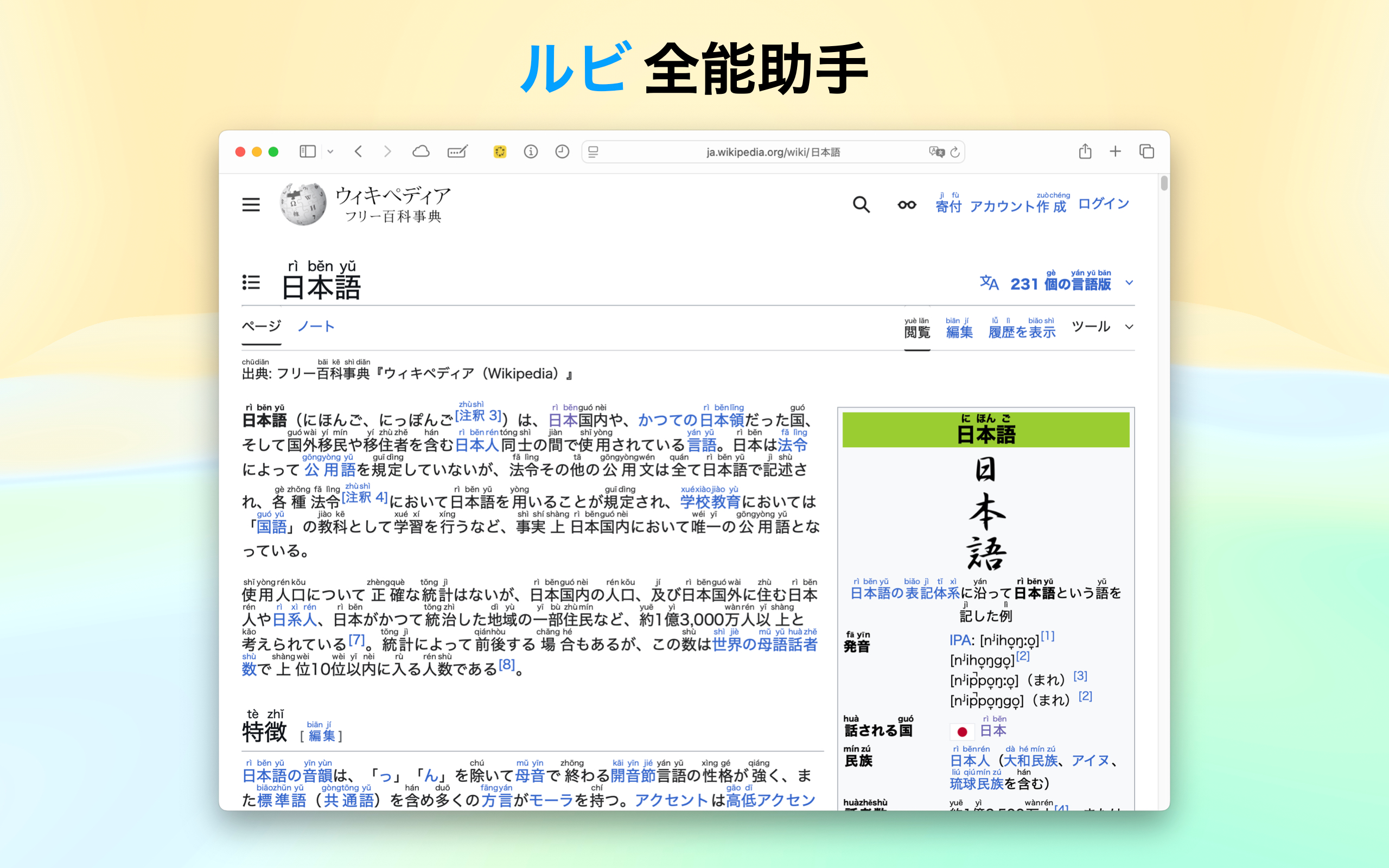
Task: Click the 日本語の音韻 link
Action: tap(287, 775)
